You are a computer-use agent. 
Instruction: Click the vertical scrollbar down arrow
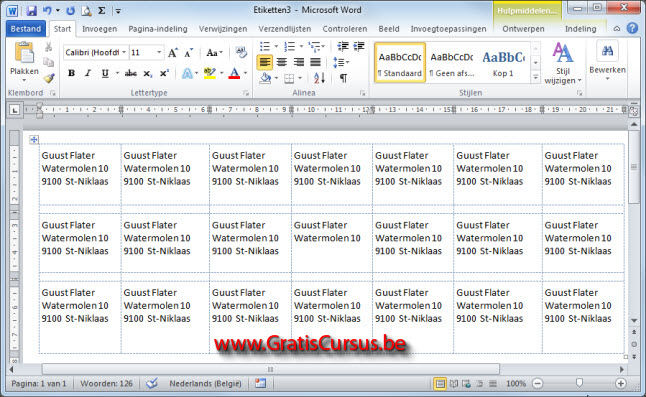pos(634,320)
